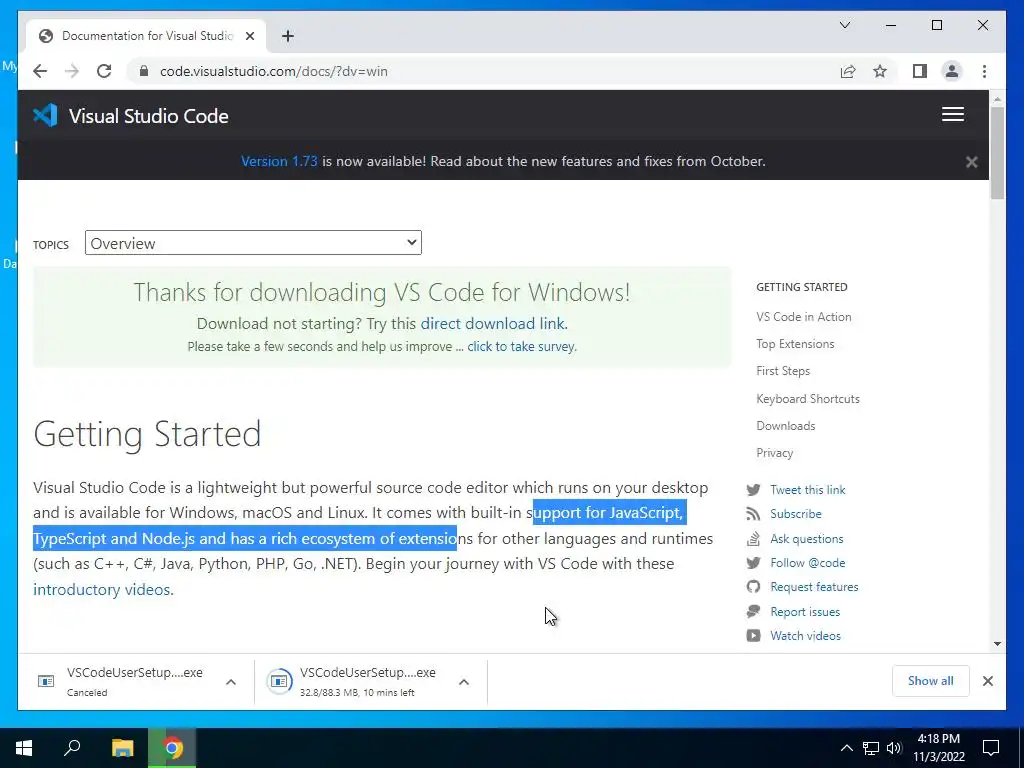Screen dimensions: 1024x768
Task: Open the hamburger navigation menu
Action: point(952,114)
